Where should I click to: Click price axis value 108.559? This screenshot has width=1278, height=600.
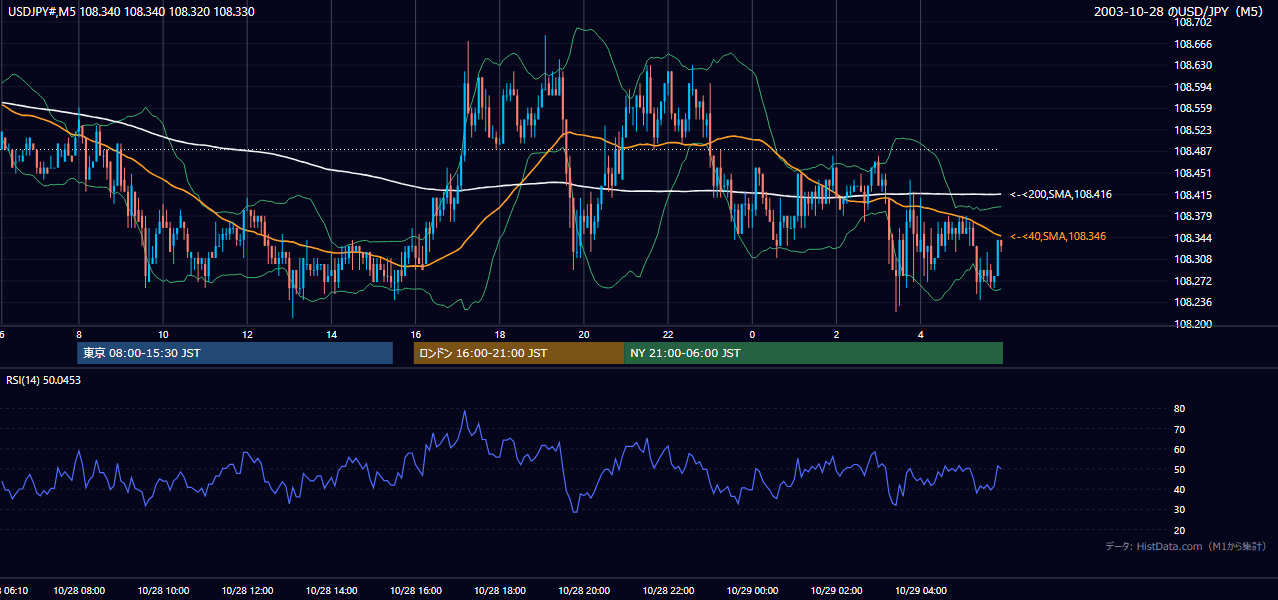1193,109
